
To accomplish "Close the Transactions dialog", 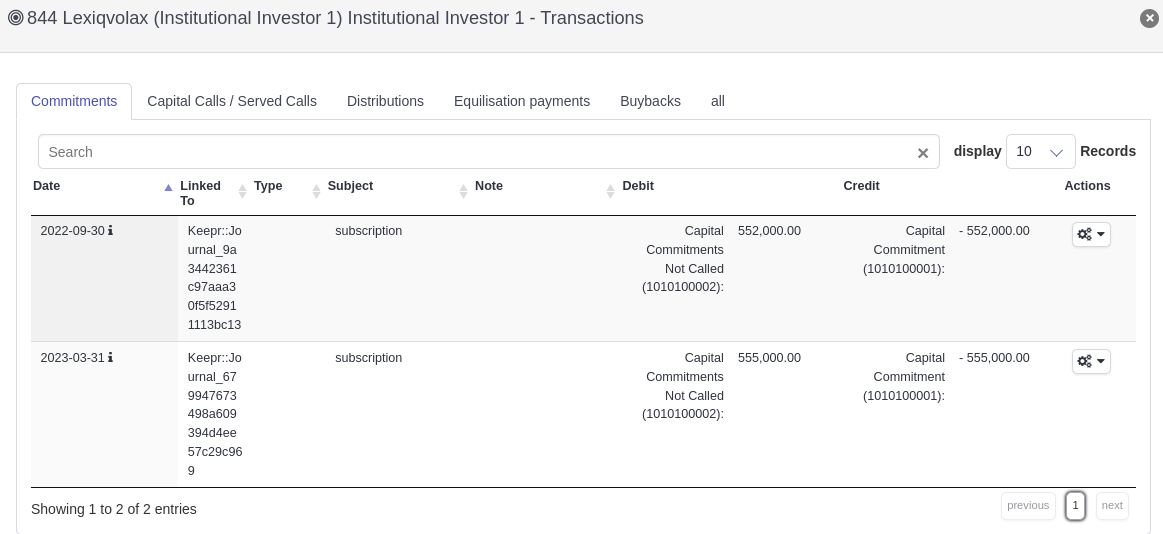I will (1149, 18).
